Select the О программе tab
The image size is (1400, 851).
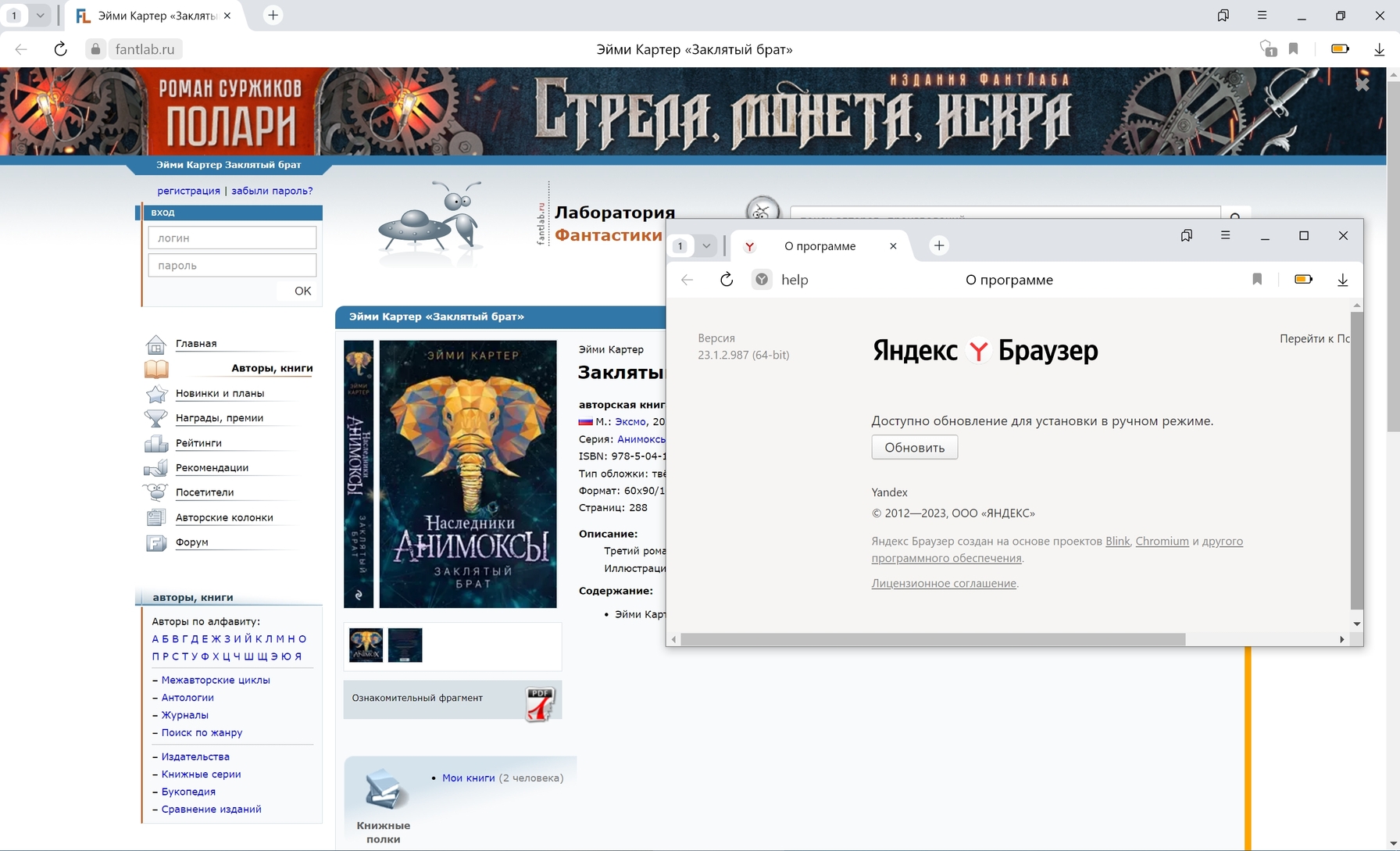pos(820,246)
